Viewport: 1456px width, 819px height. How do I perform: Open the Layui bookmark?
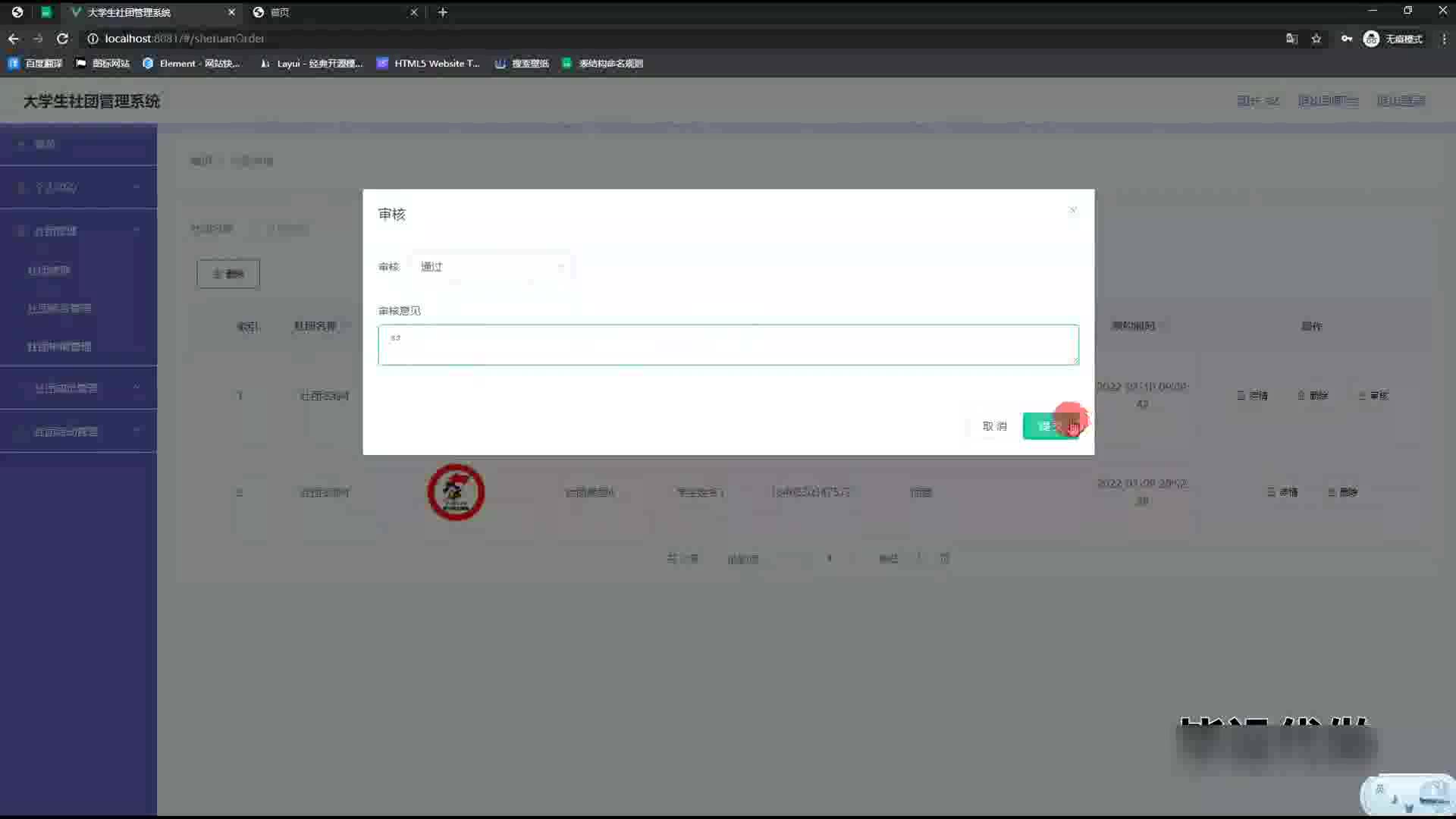[x=312, y=64]
